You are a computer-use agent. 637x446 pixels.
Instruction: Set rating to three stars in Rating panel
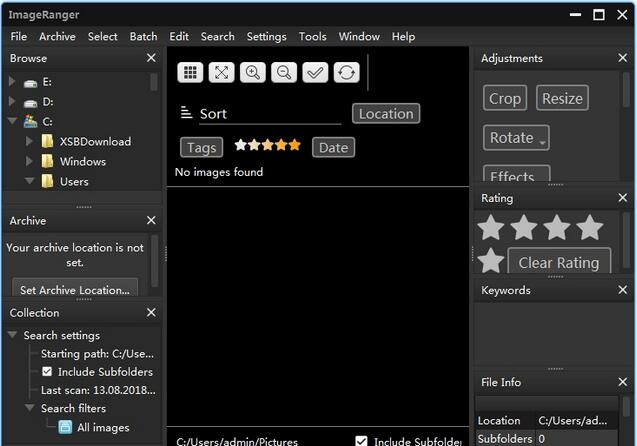tap(557, 227)
